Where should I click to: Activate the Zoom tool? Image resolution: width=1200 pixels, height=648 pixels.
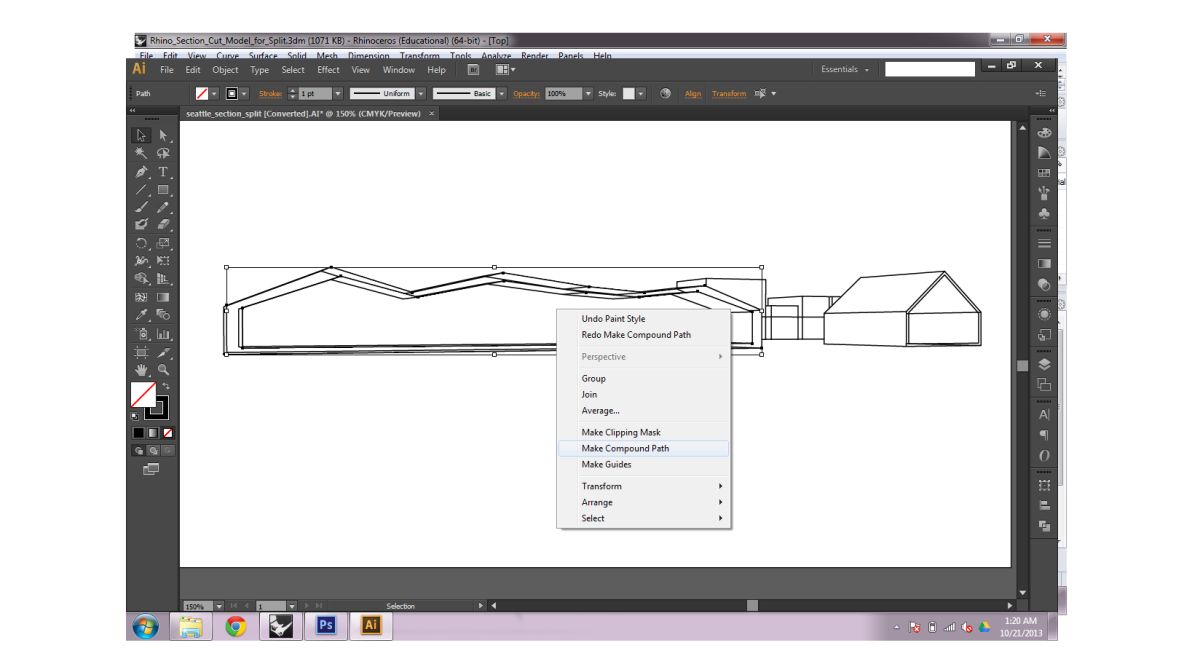point(163,369)
